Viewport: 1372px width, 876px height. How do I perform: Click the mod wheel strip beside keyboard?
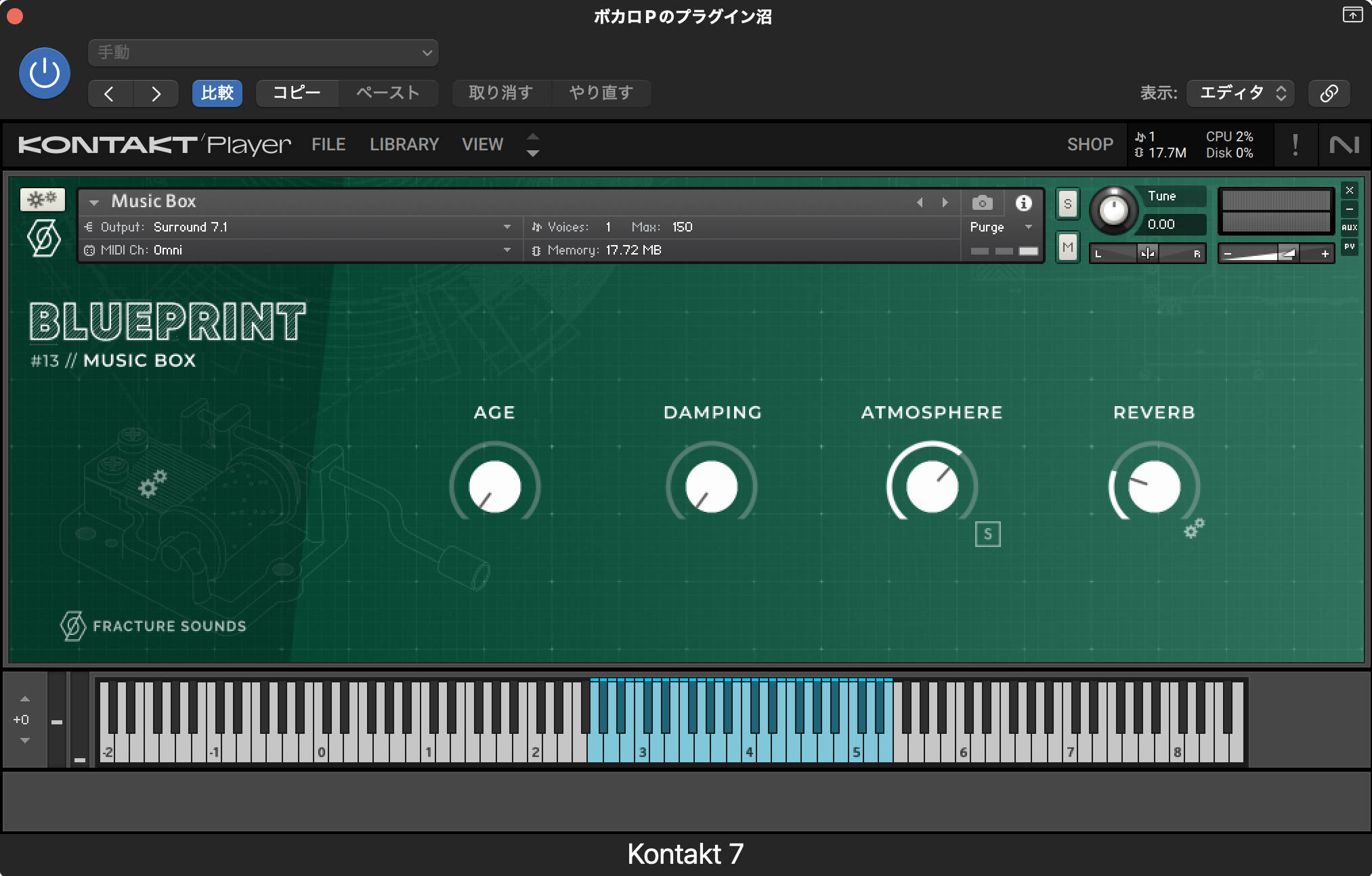(79, 719)
